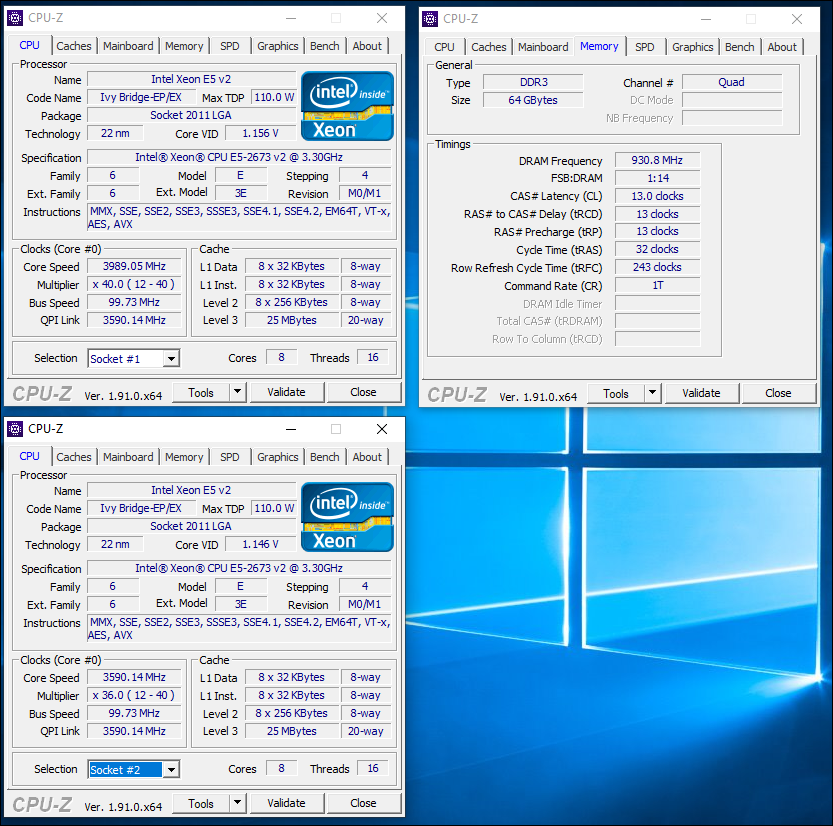Expand the Tools dropdown arrow in the Memory window
This screenshot has width=833, height=826.
pyautogui.click(x=652, y=393)
